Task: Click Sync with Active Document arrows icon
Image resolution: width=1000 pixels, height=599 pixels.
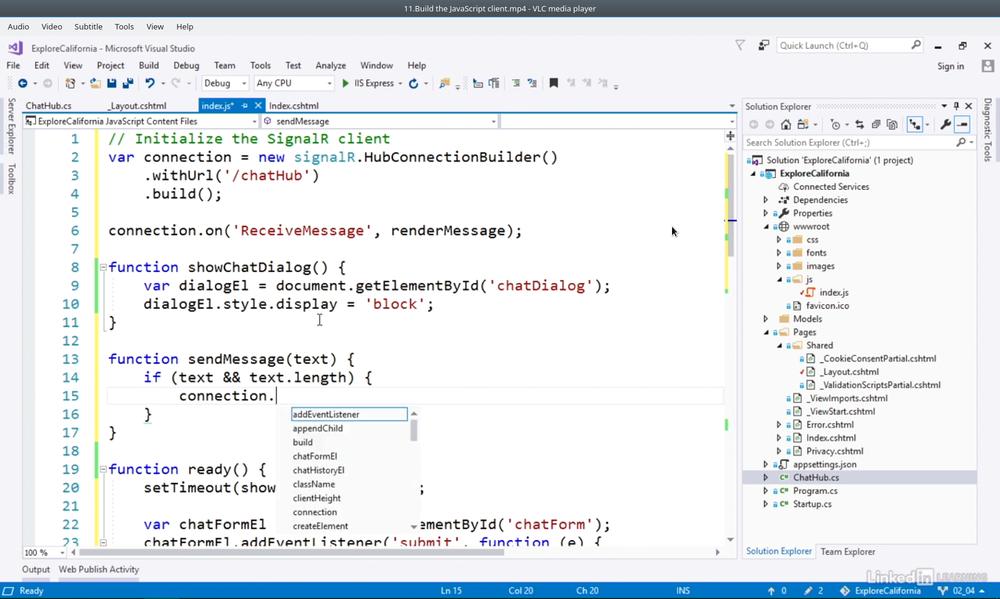Action: coord(860,125)
